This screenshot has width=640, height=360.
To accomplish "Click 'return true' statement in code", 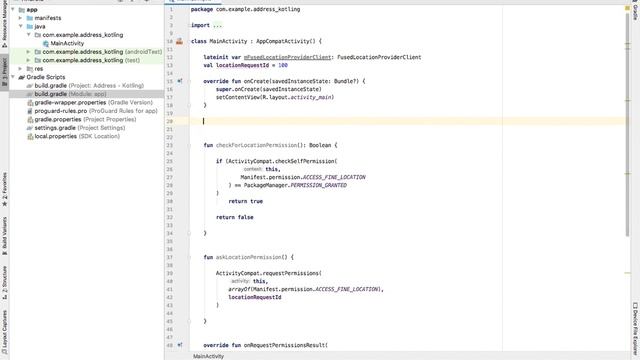I will coord(245,201).
